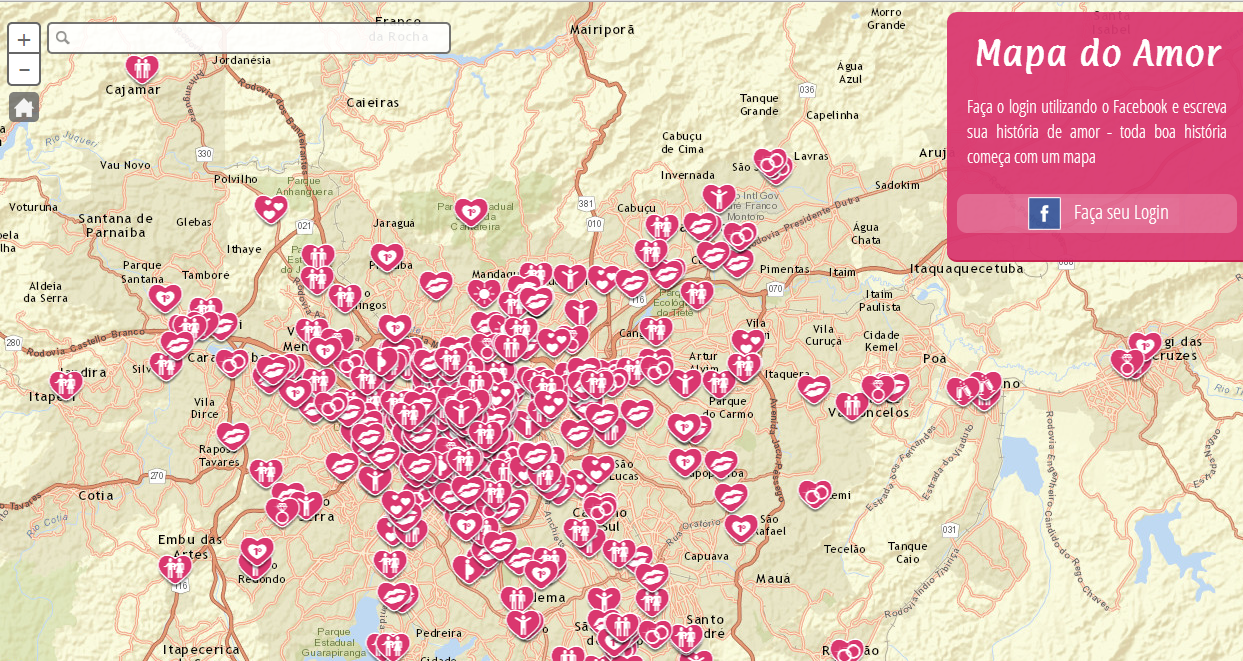Click the 'Cidade Kemel' map label
This screenshot has width=1243, height=661.
[881, 340]
